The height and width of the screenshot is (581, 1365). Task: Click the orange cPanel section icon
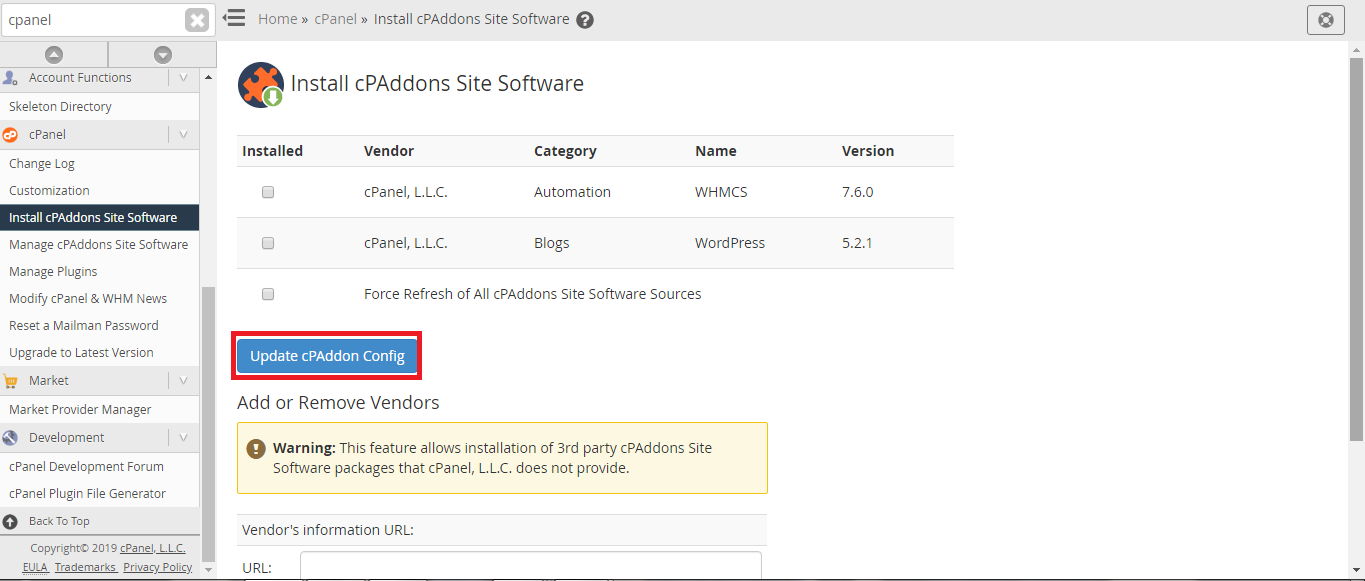(10, 134)
